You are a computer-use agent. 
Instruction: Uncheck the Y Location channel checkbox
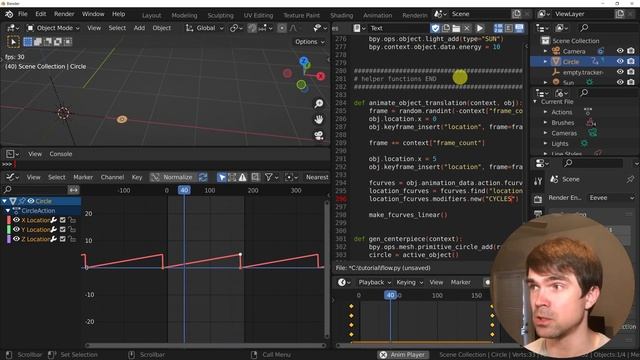click(63, 229)
